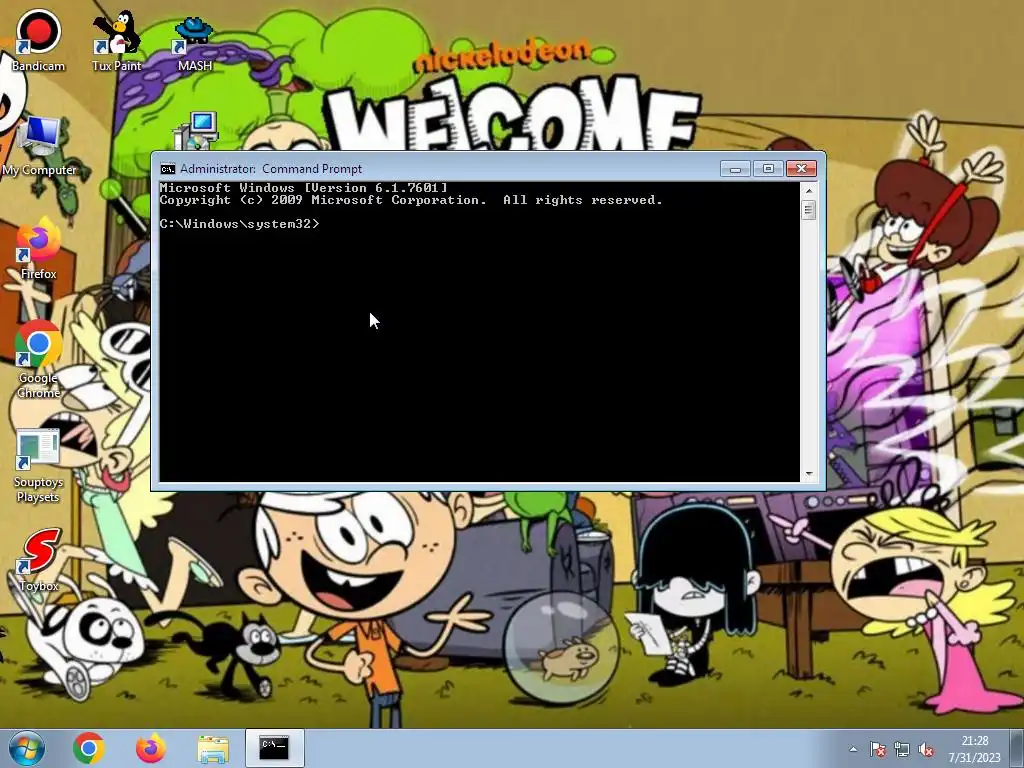Open the Command Prompt system menu icon

tap(168, 169)
